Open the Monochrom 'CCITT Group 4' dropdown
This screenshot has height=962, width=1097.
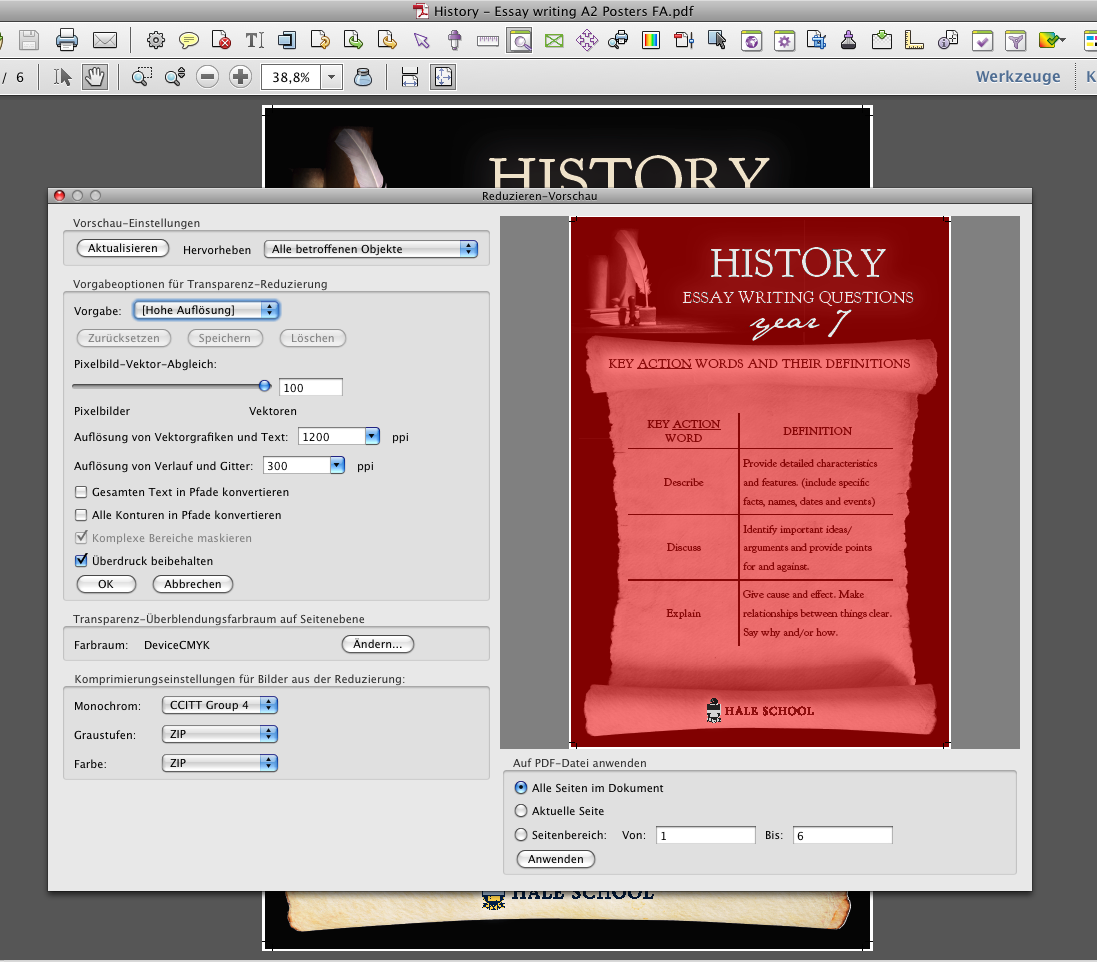(x=220, y=705)
